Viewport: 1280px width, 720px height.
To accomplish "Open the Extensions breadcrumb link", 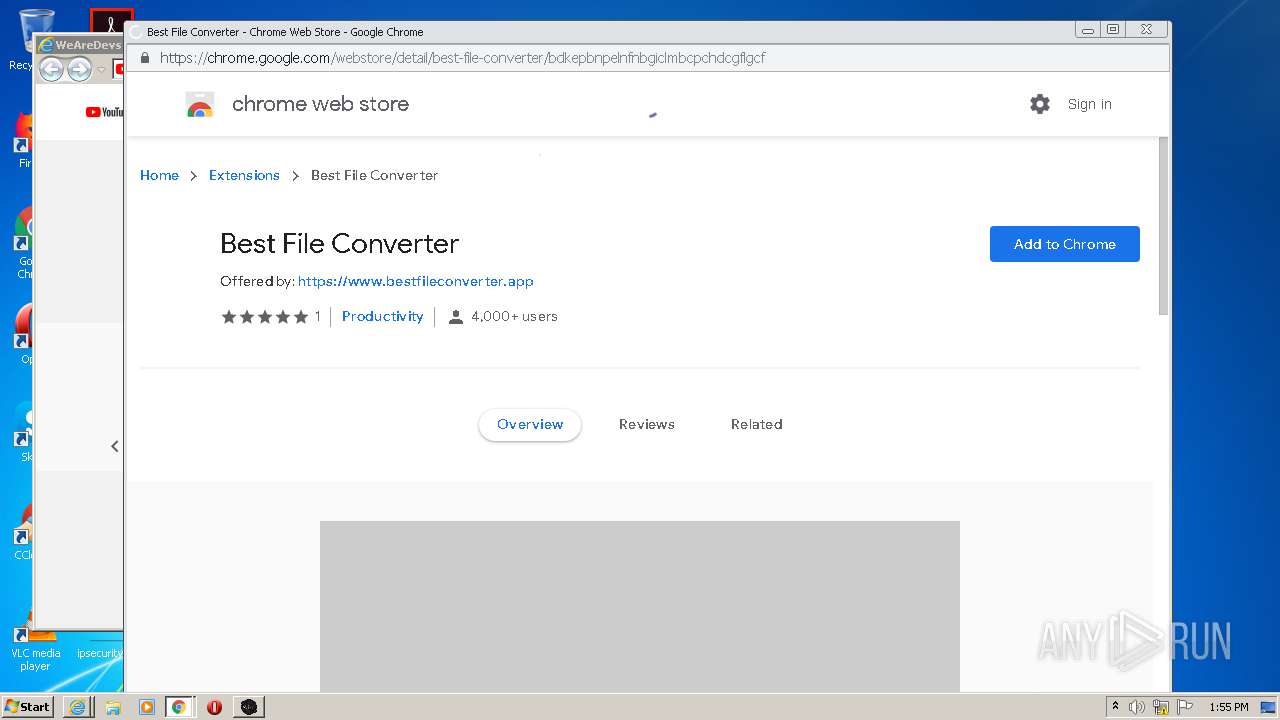I will pos(244,175).
